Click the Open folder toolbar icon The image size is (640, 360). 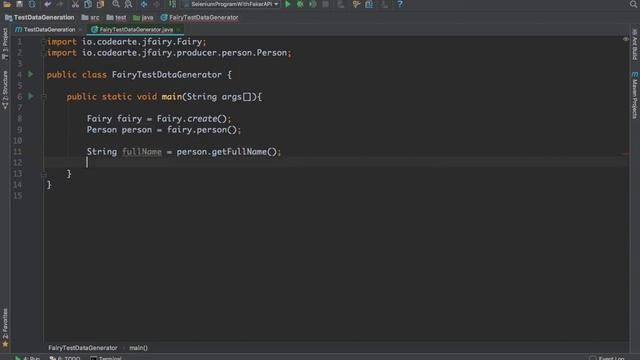click(x=7, y=4)
